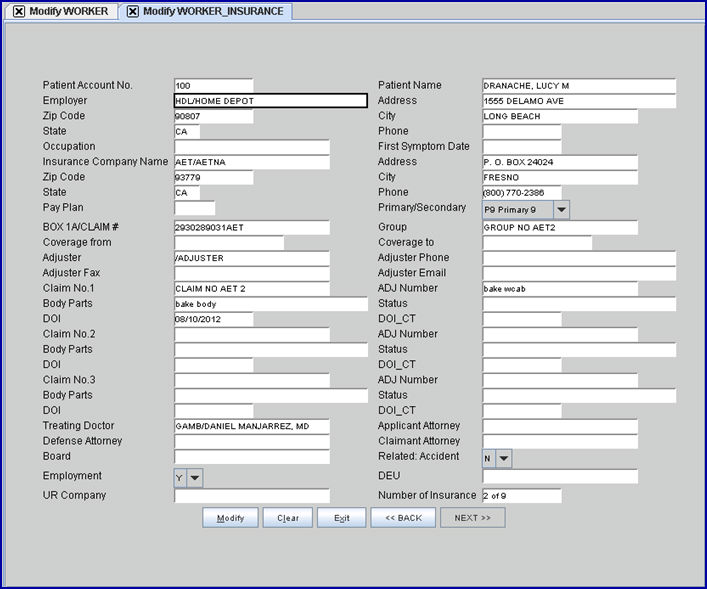
Task: Focus the Patient Account No. field
Action: click(x=214, y=86)
